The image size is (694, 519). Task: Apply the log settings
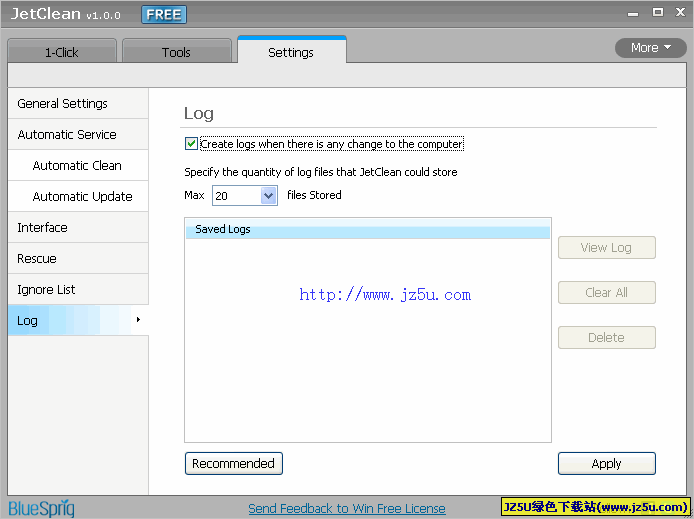coord(606,463)
